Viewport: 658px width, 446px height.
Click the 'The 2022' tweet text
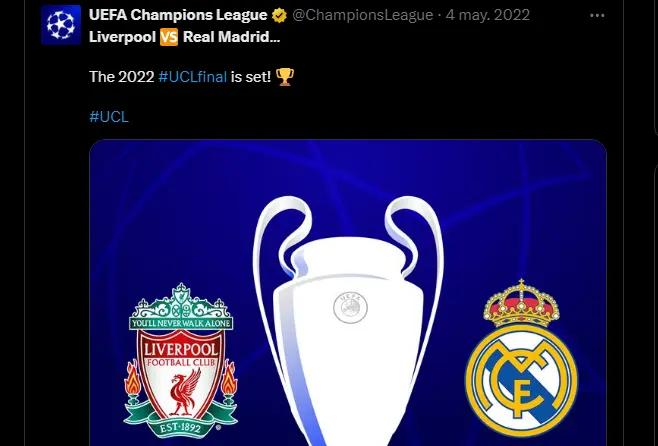click(122, 77)
